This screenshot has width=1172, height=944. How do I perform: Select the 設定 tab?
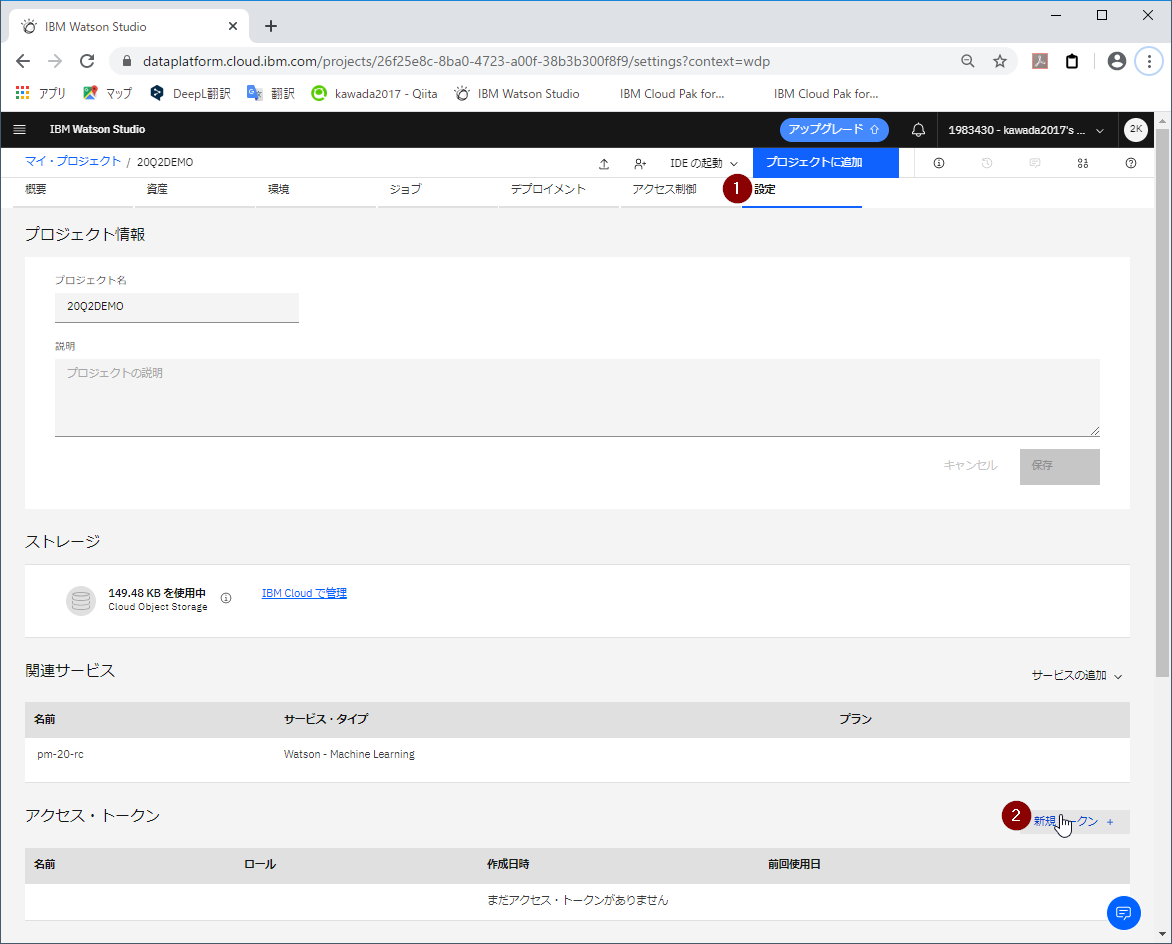(x=801, y=190)
